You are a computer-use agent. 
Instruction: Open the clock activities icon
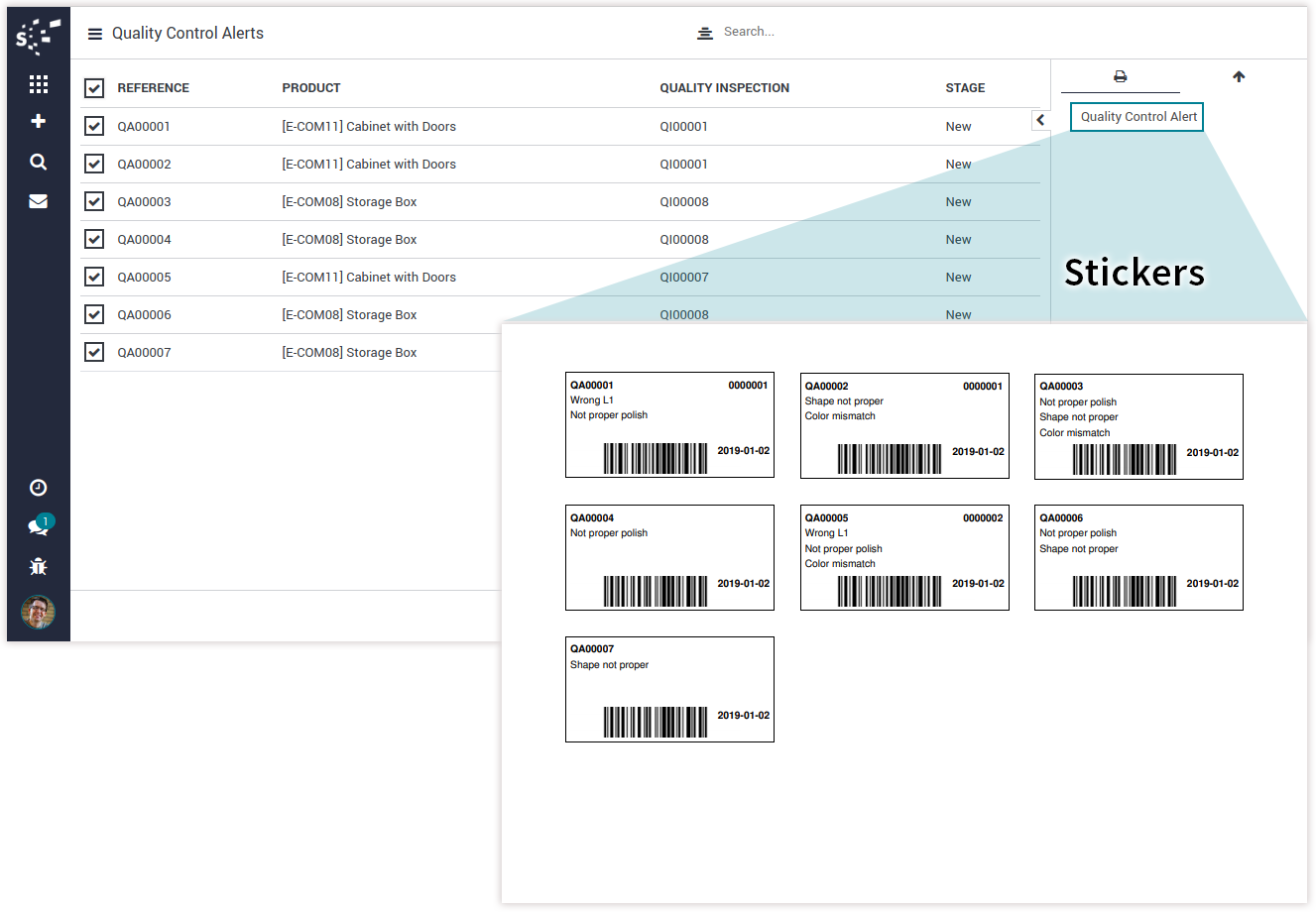[39, 487]
